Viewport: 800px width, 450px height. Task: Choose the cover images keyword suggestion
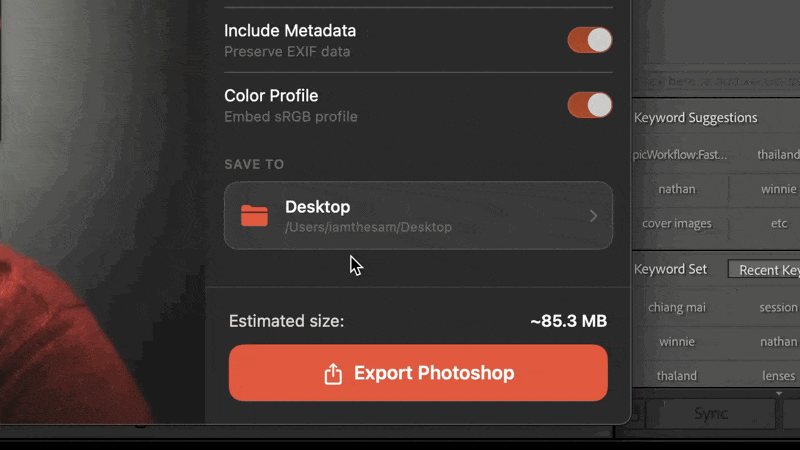[x=677, y=223]
